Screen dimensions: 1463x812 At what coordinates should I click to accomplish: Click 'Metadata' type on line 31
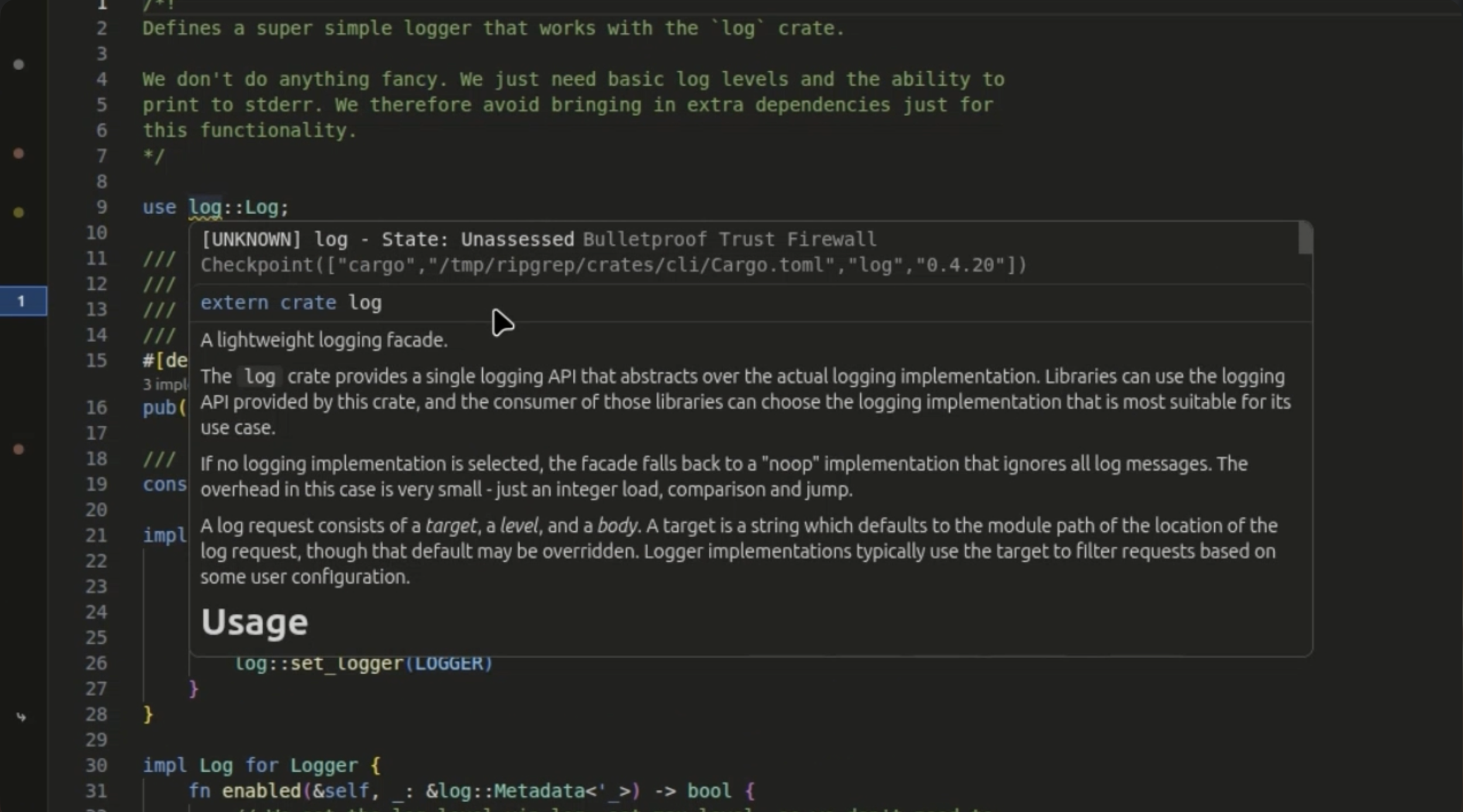coord(539,791)
